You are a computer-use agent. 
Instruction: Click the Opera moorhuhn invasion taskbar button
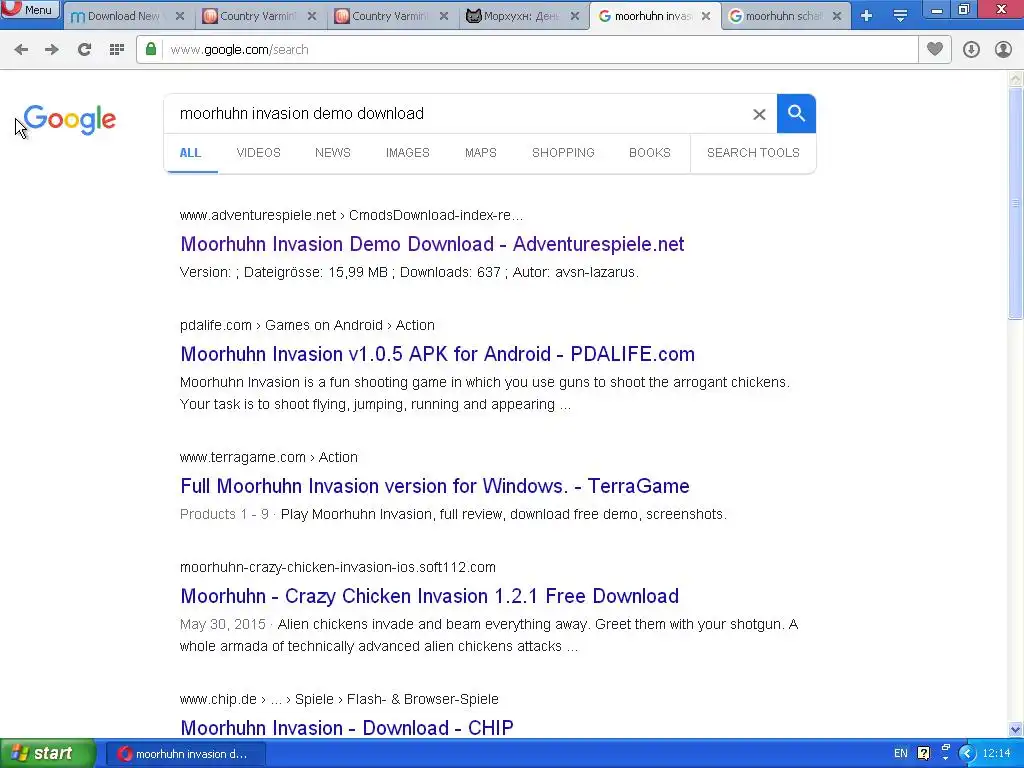pyautogui.click(x=186, y=754)
